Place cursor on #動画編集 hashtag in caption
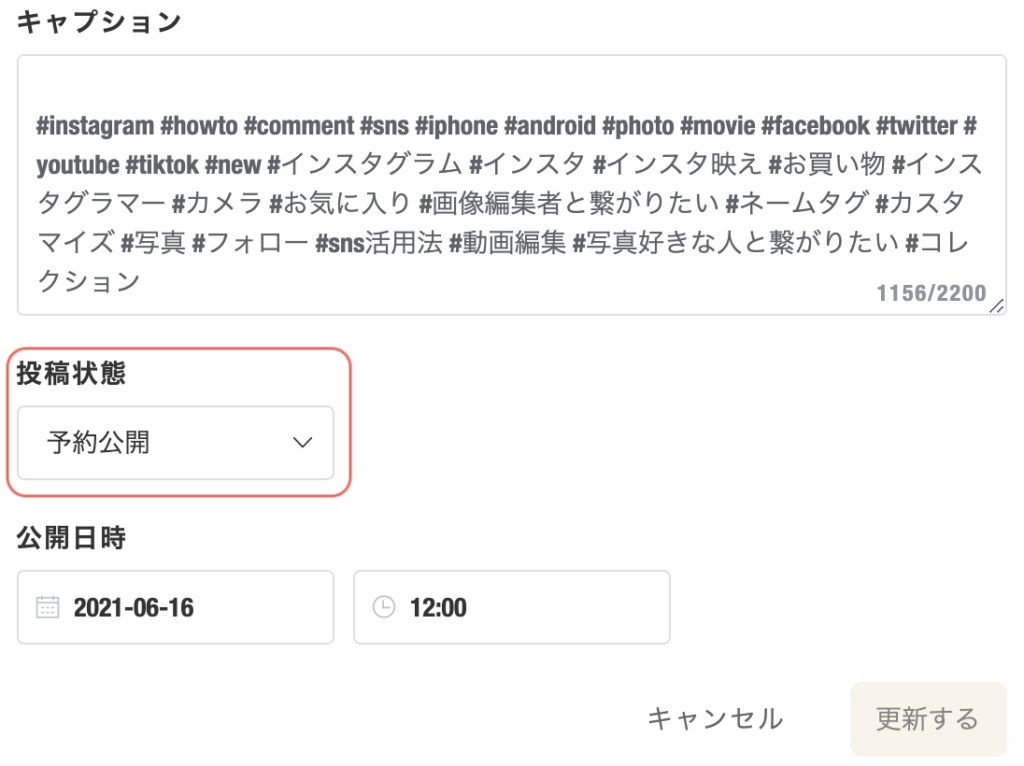Screen dimensions: 1024x766 point(507,243)
